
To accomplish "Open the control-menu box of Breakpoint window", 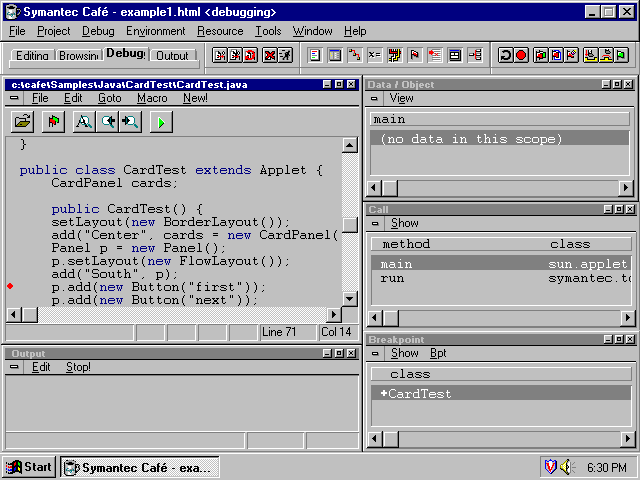I will (x=375, y=353).
